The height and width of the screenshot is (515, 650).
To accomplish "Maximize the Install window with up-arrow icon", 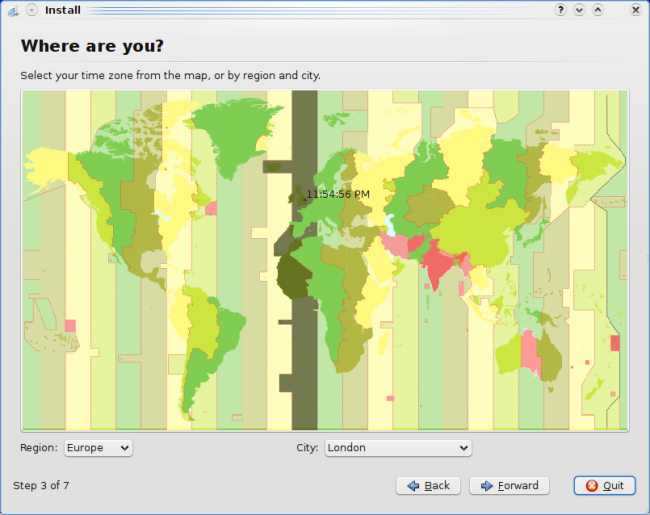I will [x=598, y=10].
